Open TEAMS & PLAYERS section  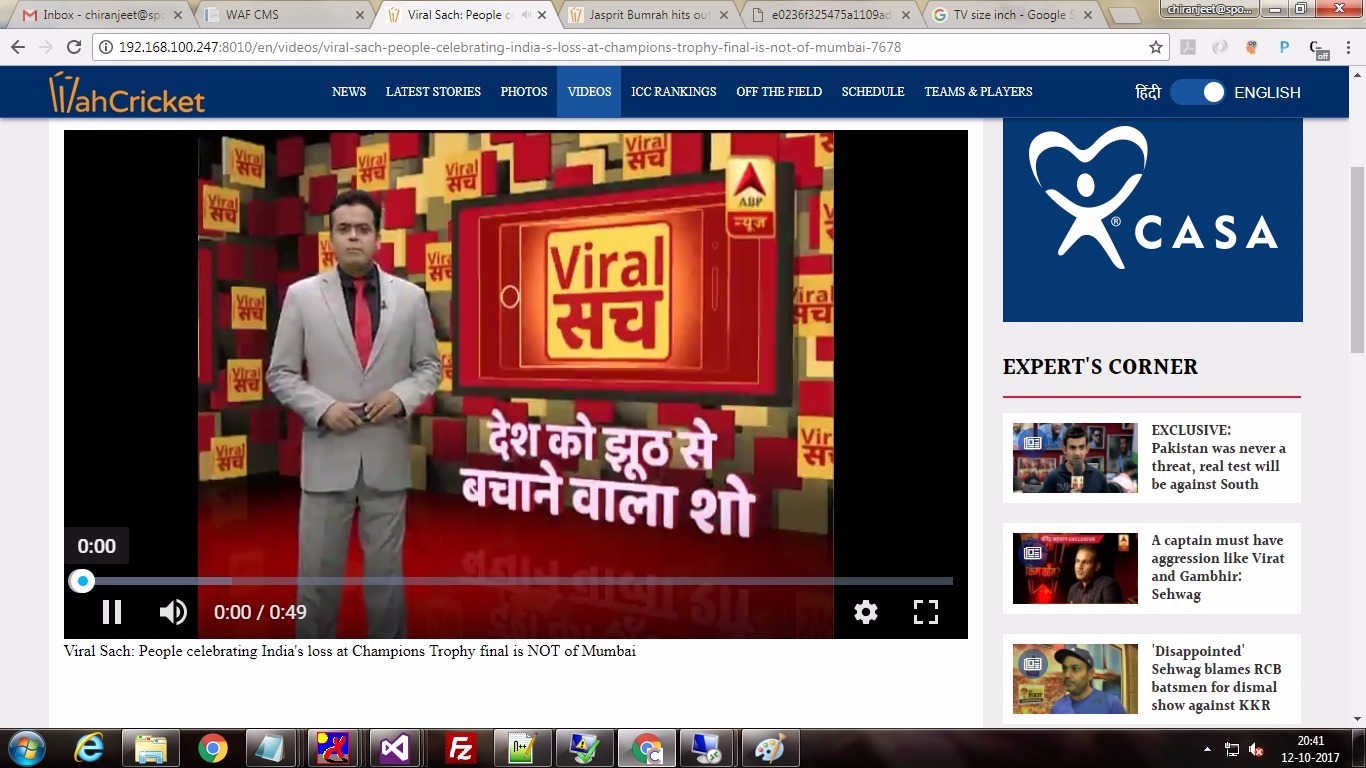pyautogui.click(x=978, y=91)
